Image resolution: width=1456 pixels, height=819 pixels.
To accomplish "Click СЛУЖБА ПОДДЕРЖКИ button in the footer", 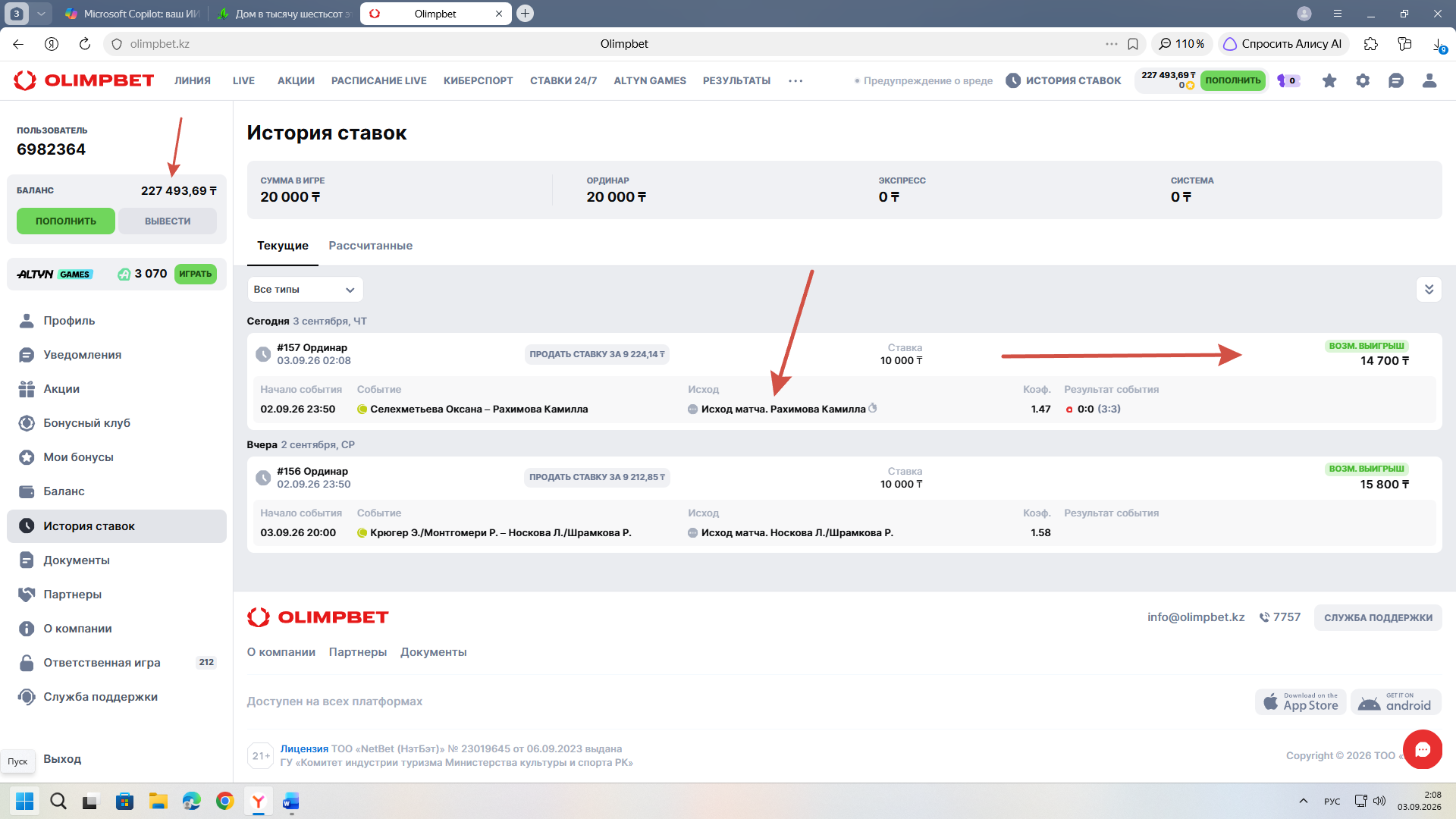I will tap(1378, 618).
